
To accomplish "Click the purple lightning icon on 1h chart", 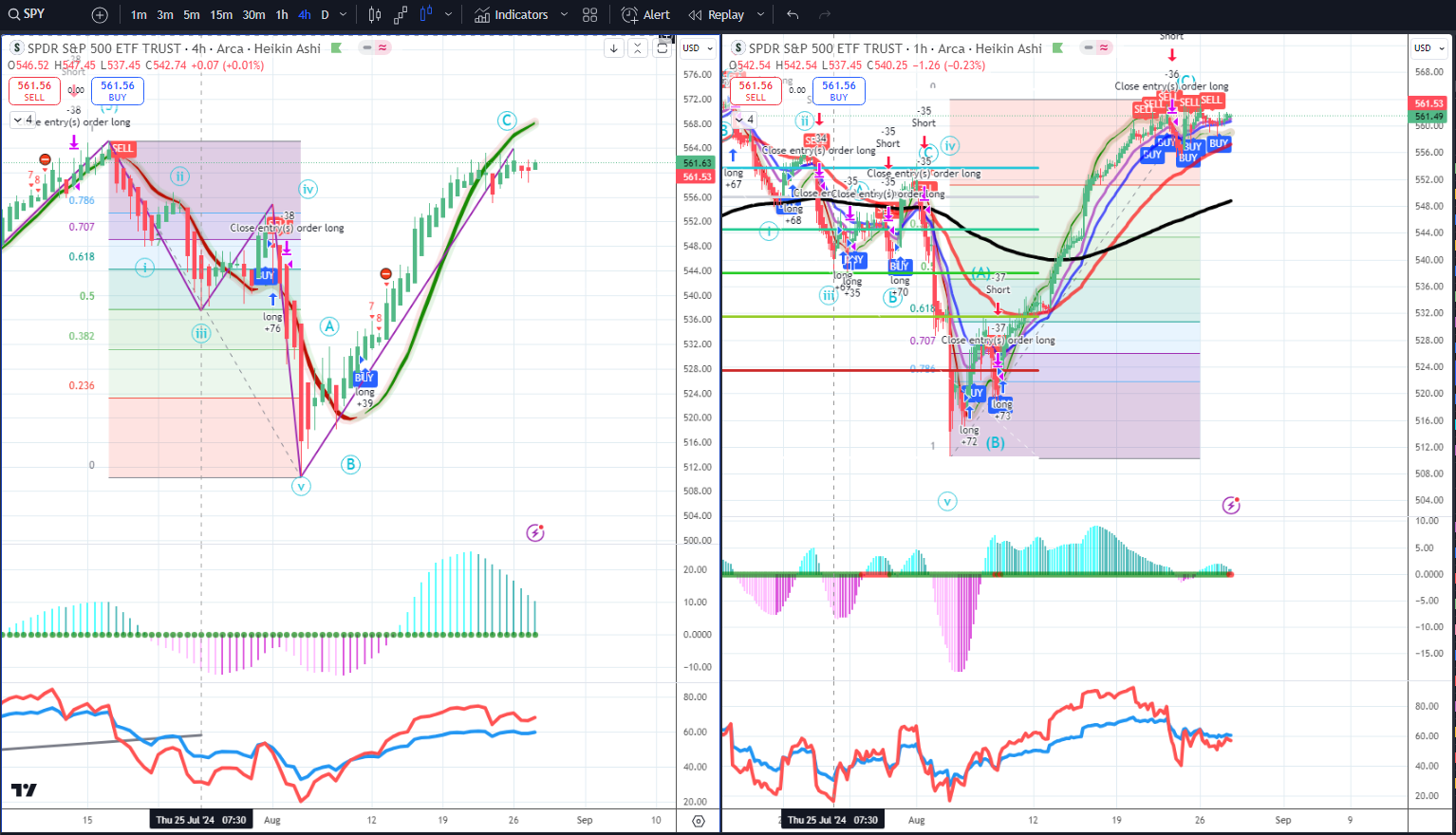I will pos(1231,505).
